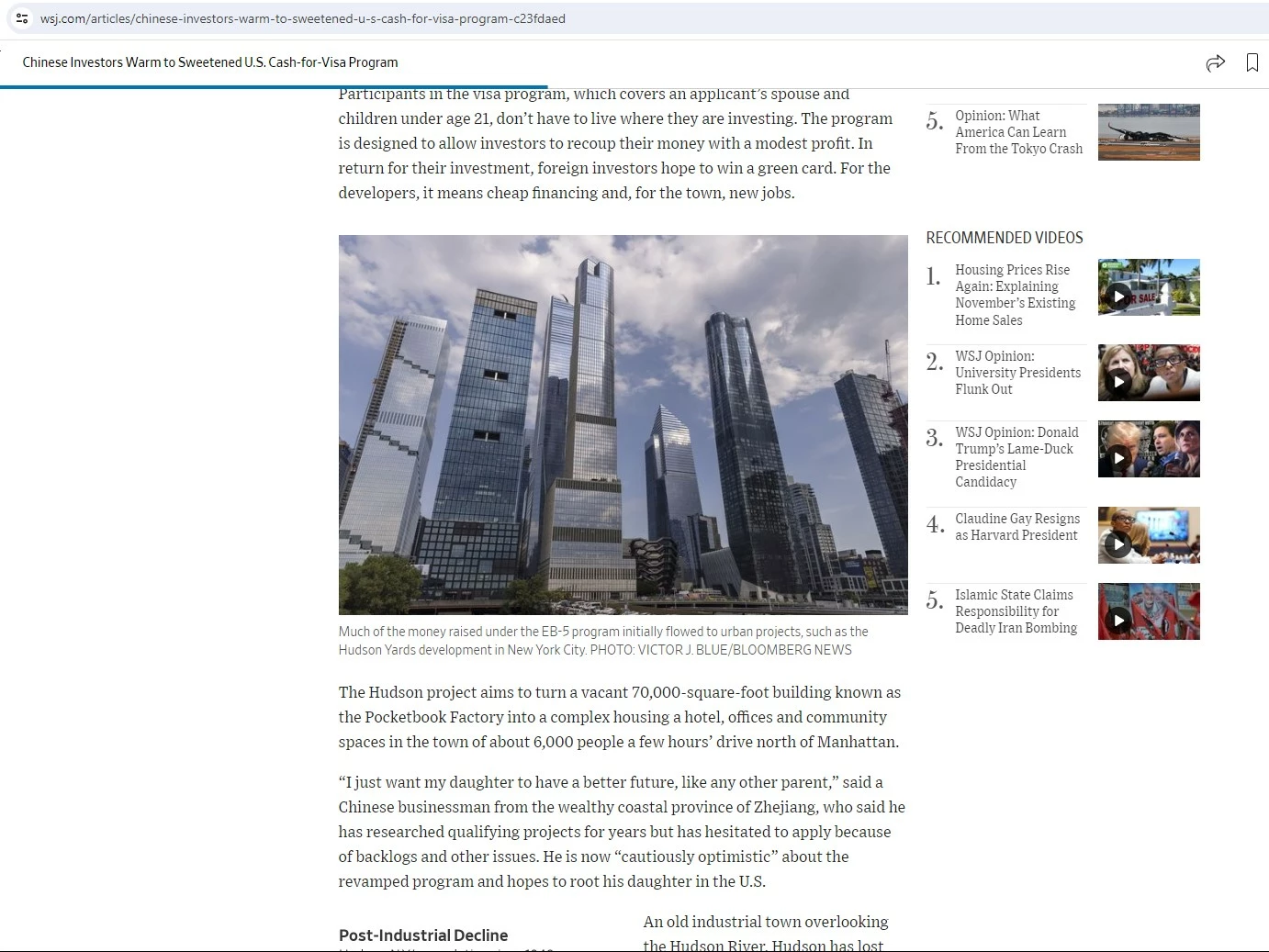Image resolution: width=1269 pixels, height=952 pixels.
Task: Click the reading progress bar under the header
Action: [274, 87]
